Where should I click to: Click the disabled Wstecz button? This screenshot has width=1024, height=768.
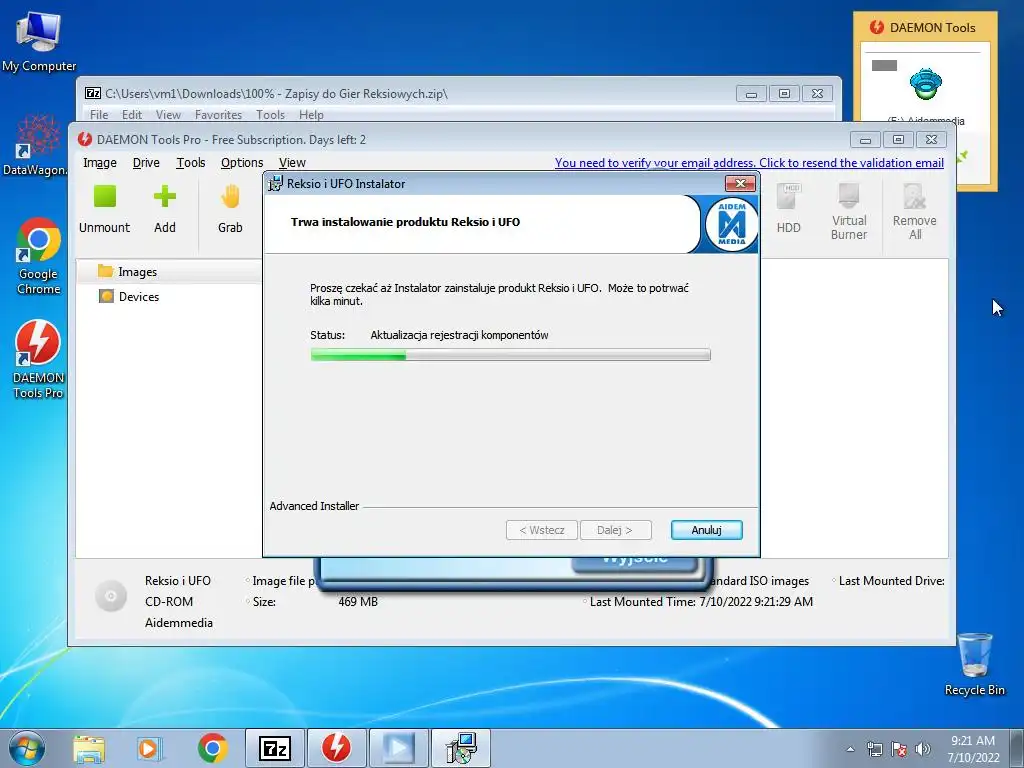pyautogui.click(x=541, y=530)
